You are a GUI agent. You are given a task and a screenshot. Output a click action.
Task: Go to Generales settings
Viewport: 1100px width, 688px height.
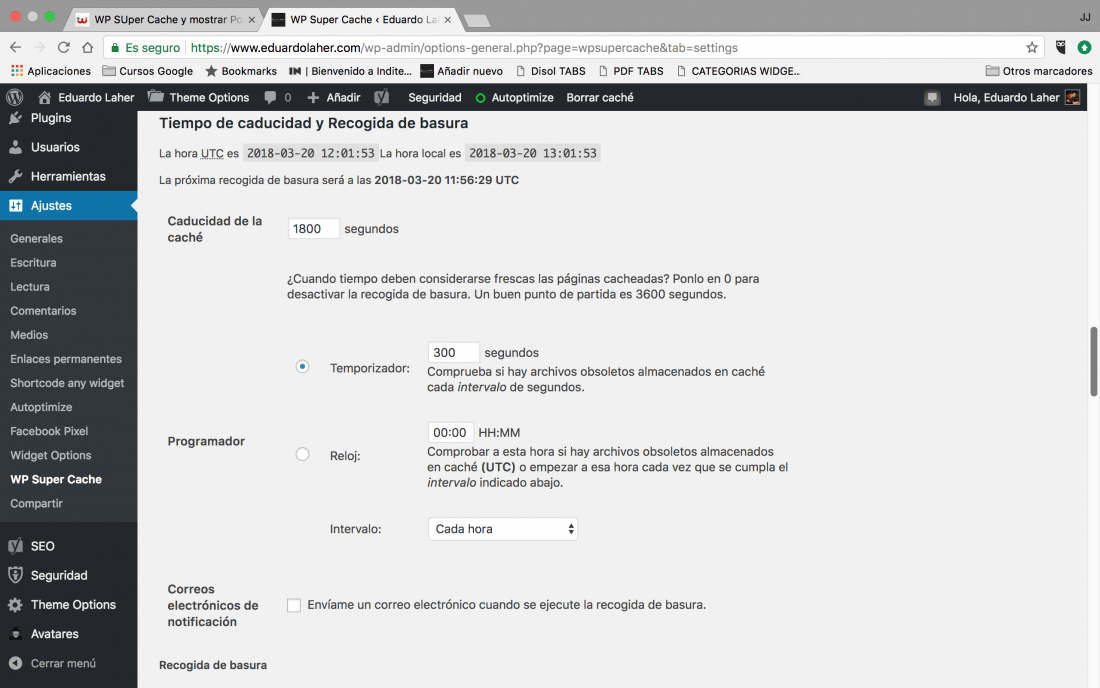[36, 238]
